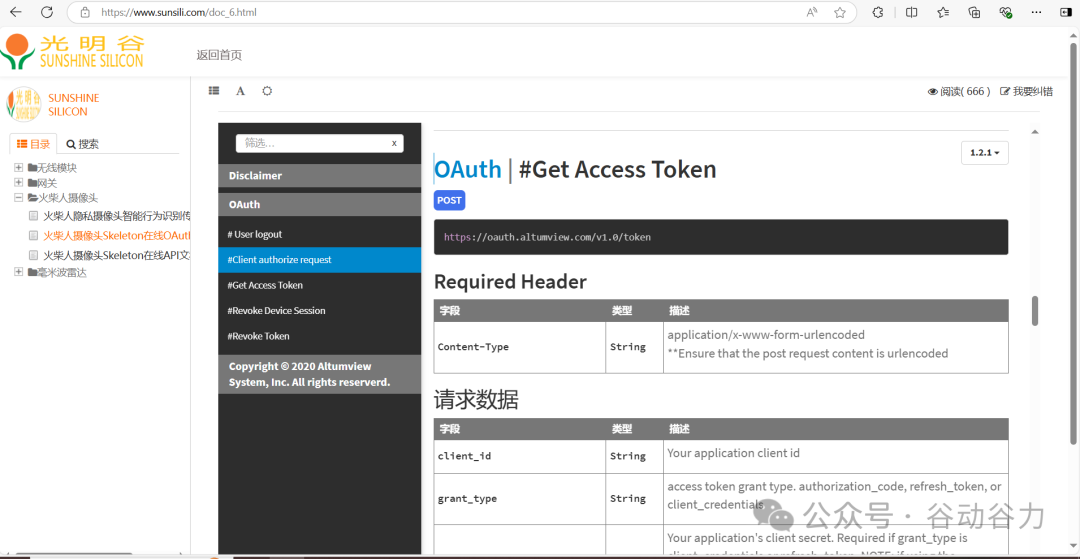Click the list-view icon in document toolbar
Viewport: 1080px width, 559px height.
tap(214, 91)
